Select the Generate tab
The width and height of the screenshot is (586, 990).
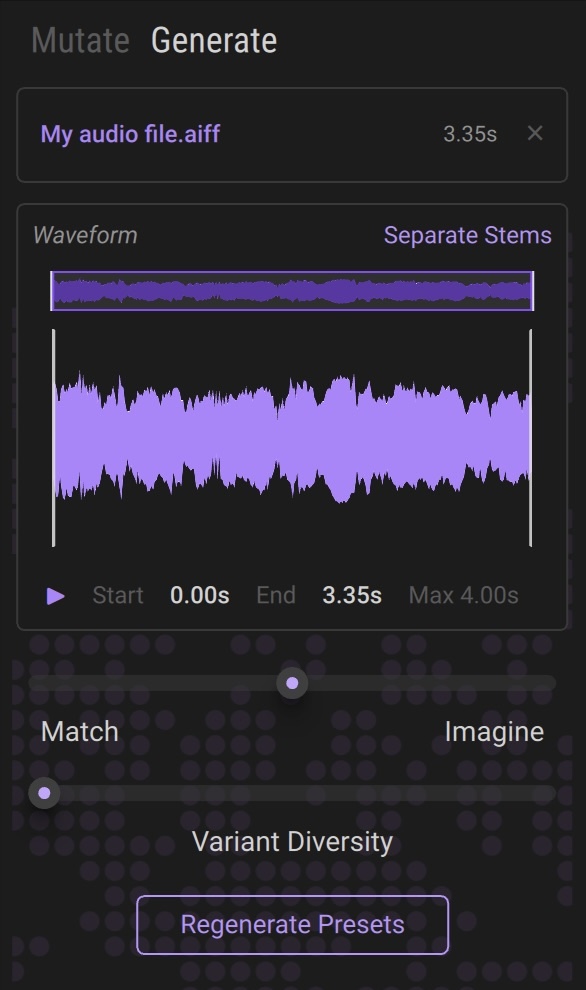214,41
